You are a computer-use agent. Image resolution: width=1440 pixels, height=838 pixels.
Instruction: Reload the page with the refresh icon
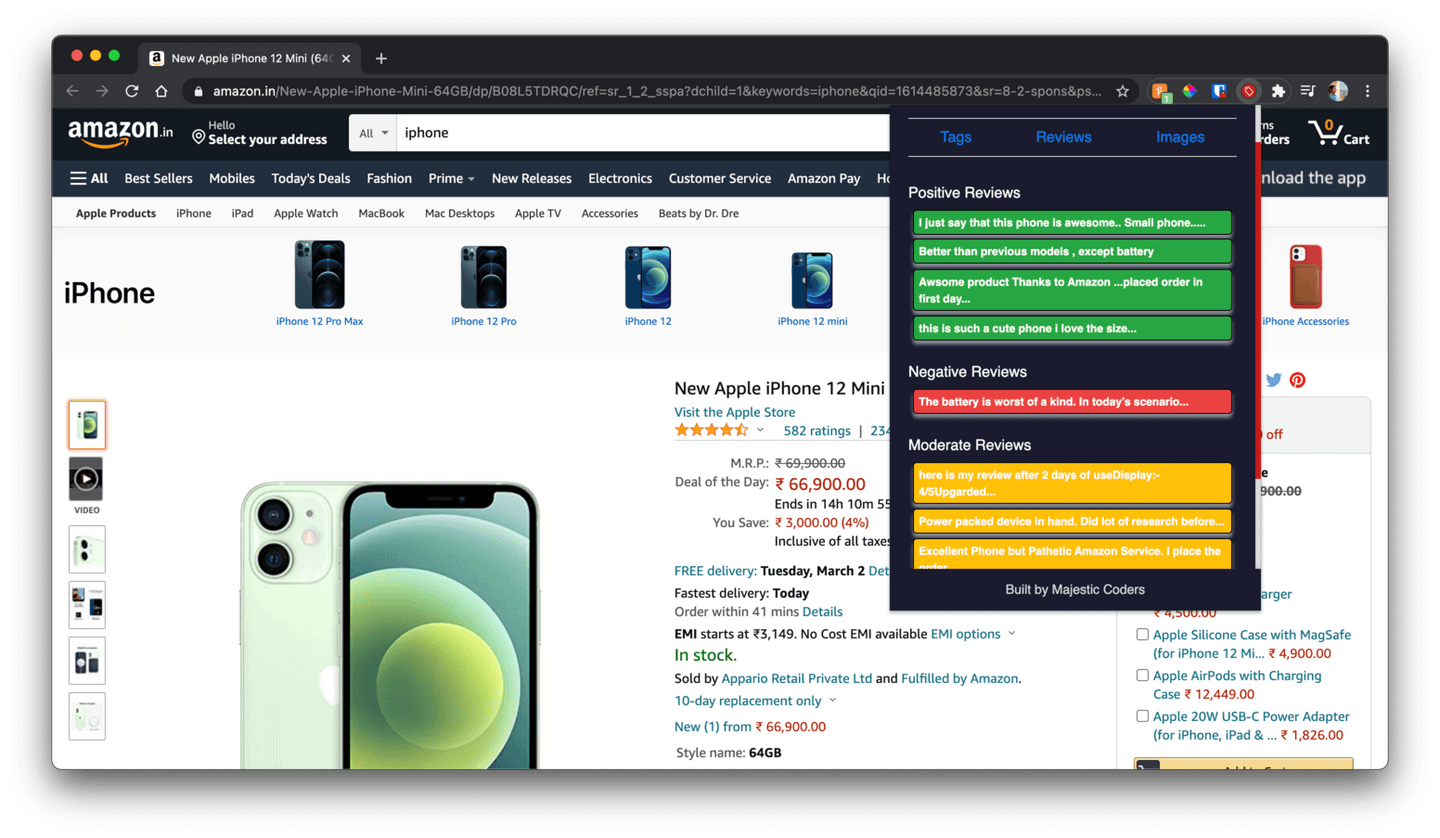tap(132, 91)
